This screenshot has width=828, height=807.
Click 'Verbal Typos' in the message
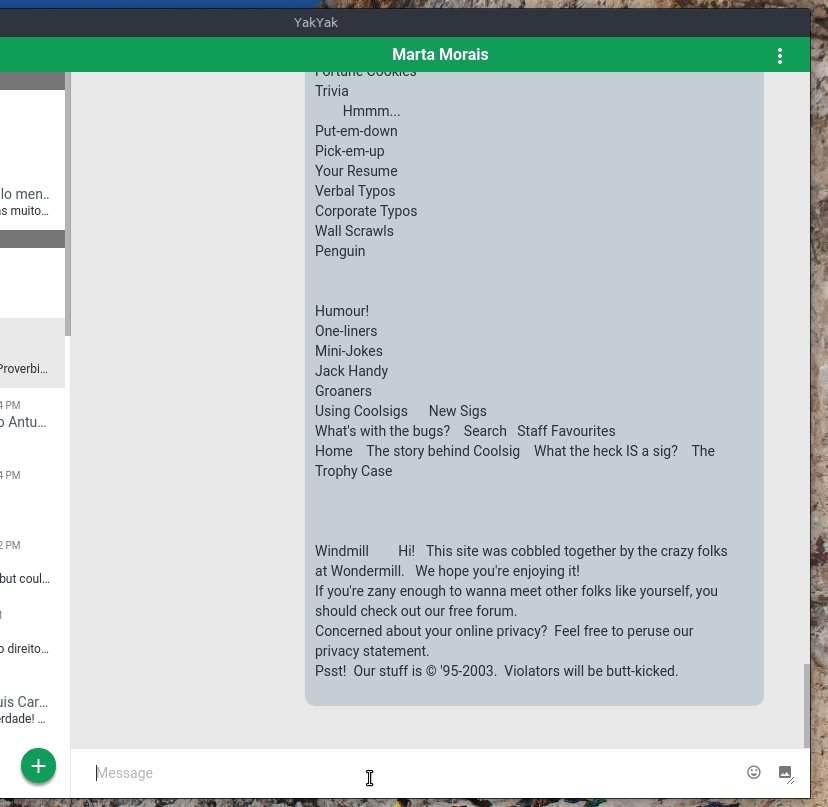point(355,191)
